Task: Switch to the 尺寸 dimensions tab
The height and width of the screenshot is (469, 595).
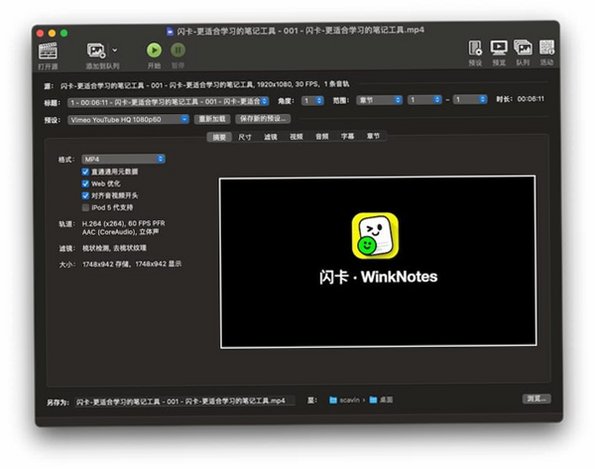Action: click(x=245, y=137)
